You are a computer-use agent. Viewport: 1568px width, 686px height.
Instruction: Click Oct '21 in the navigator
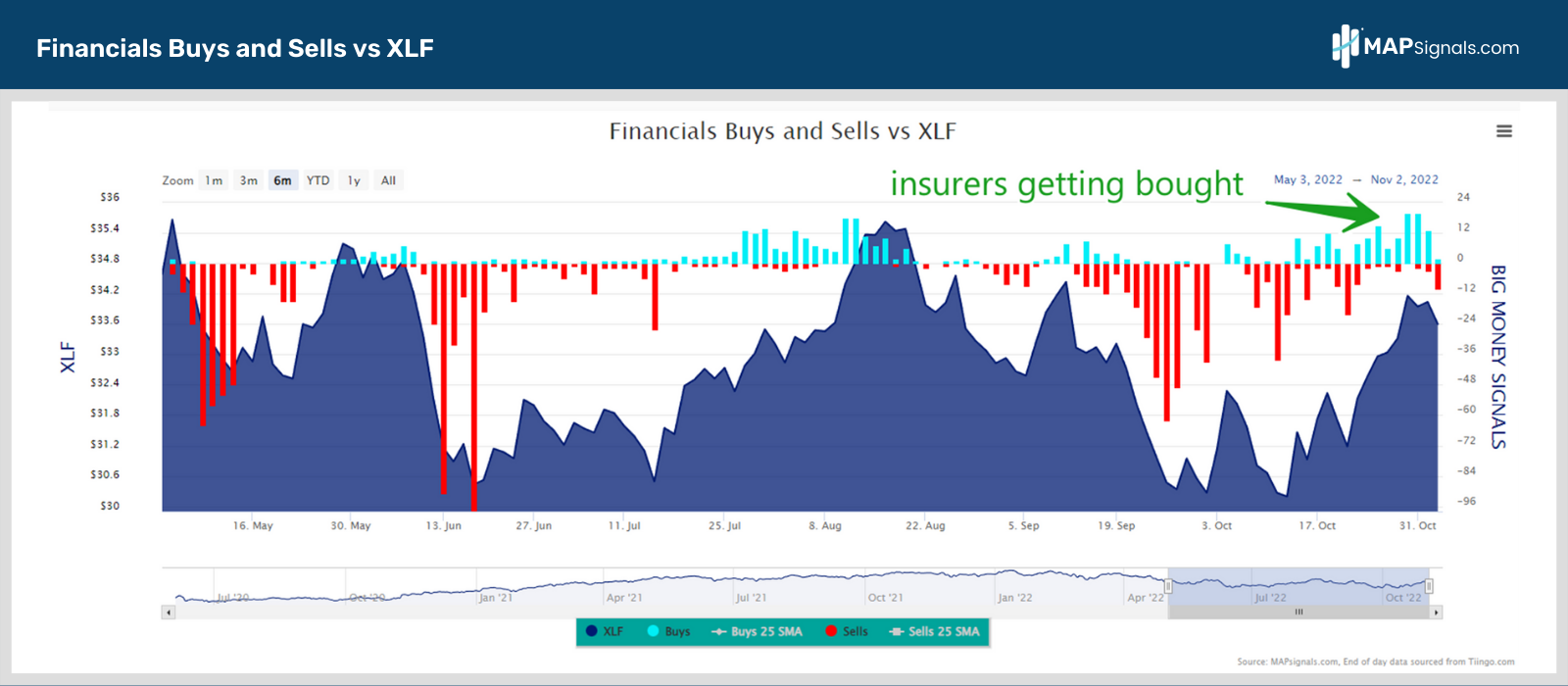885,597
